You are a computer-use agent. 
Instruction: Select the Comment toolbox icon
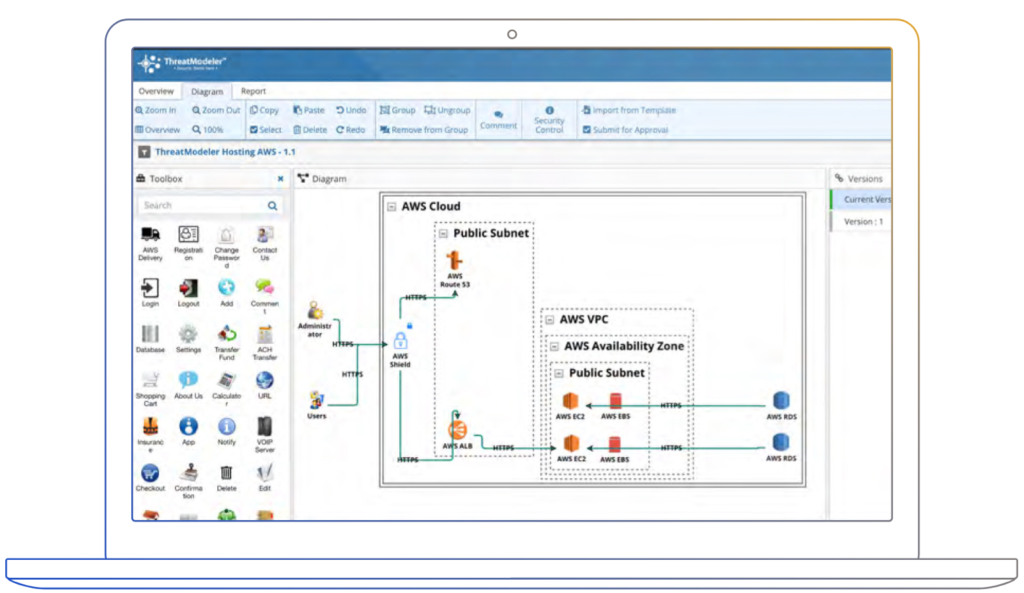(264, 287)
